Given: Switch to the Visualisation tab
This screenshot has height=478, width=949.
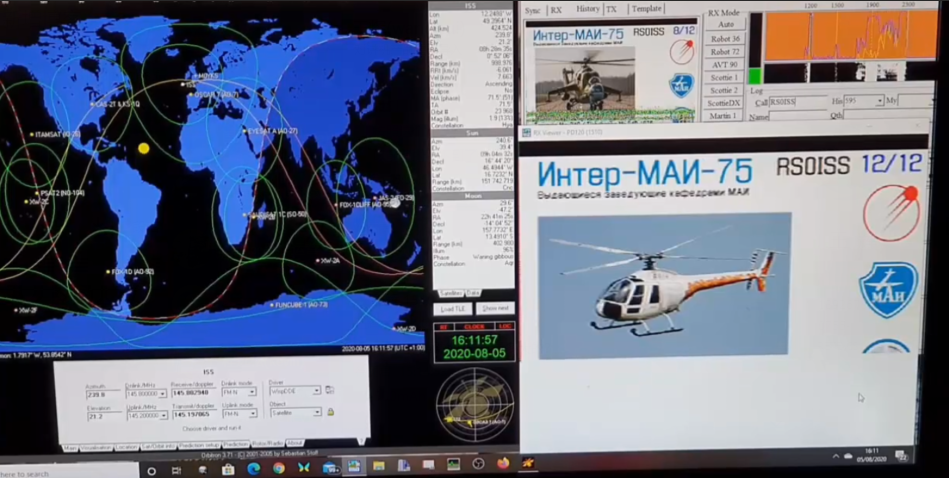Looking at the screenshot, I should click(96, 447).
